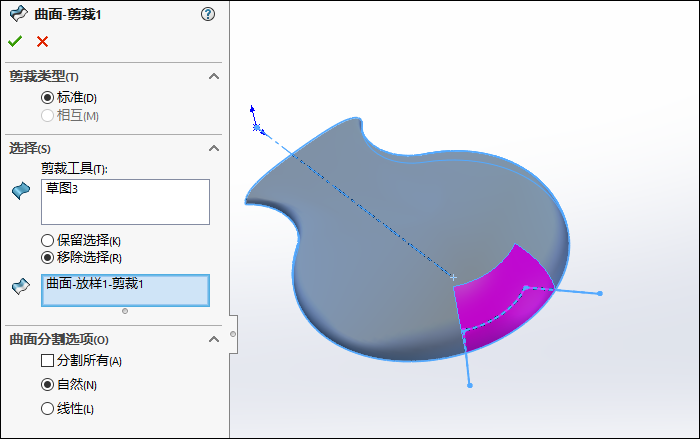Choose the 移除选择(R) option
700x439 pixels.
pos(47,258)
